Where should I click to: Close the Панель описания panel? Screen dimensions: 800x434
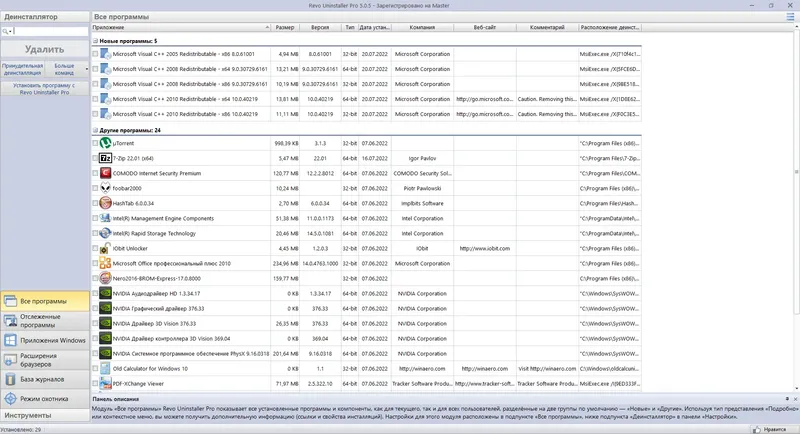click(795, 399)
